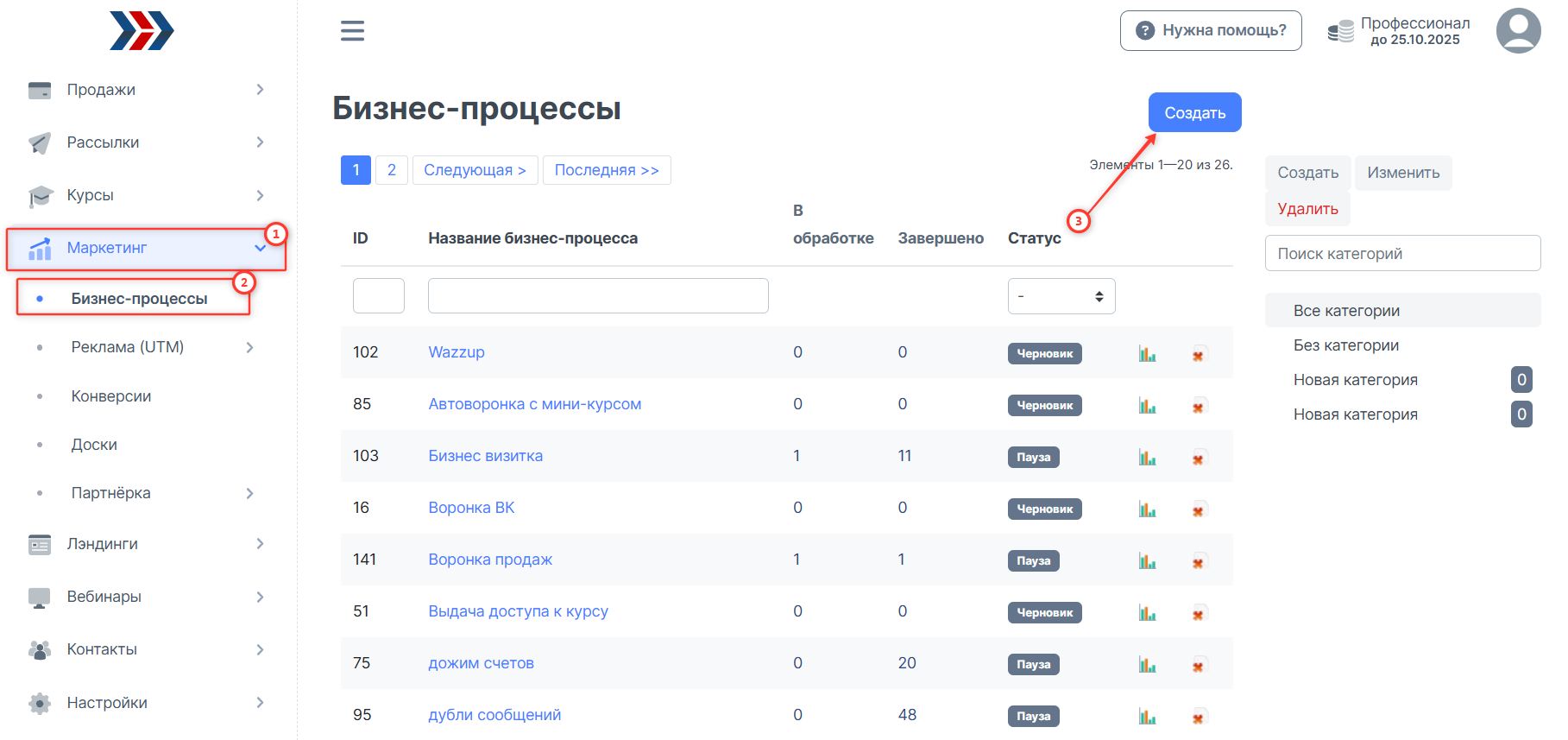1568x740 pixels.
Task: Click the coins tariff icon
Action: [x=1340, y=32]
